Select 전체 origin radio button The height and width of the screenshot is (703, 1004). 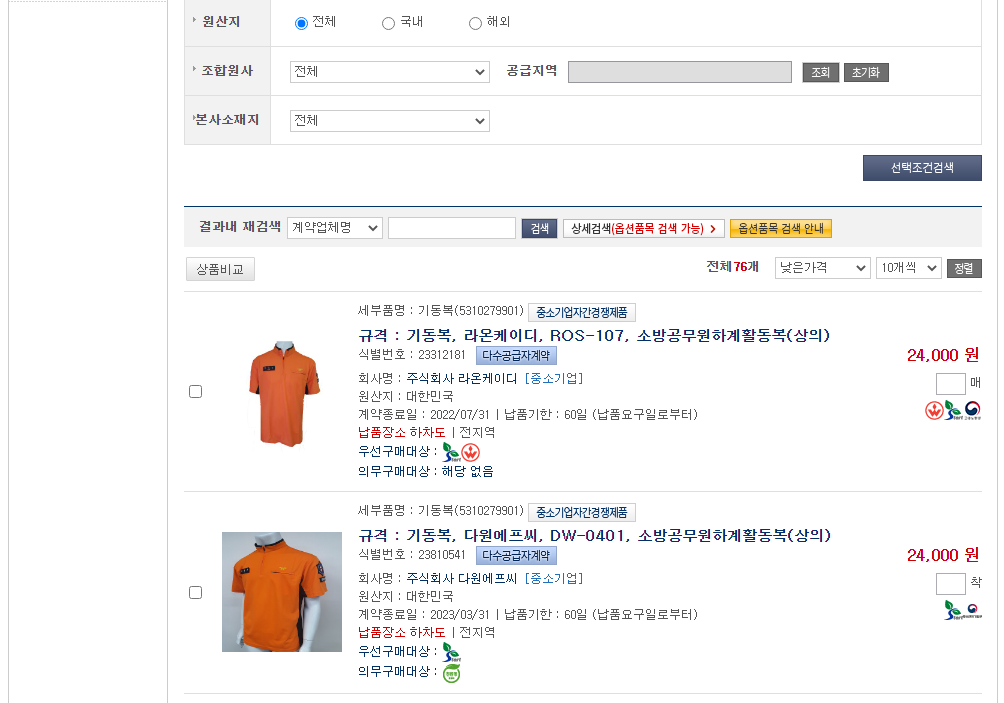coord(301,24)
